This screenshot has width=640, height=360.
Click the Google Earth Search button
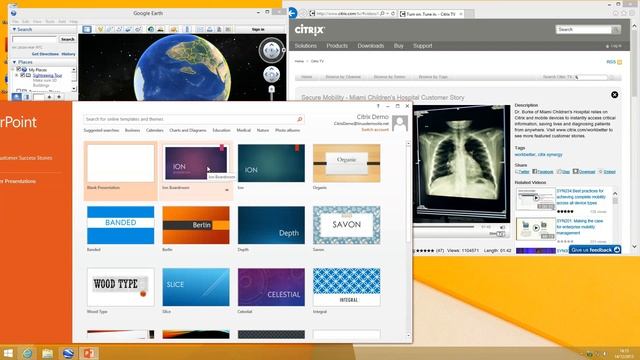tap(67, 39)
